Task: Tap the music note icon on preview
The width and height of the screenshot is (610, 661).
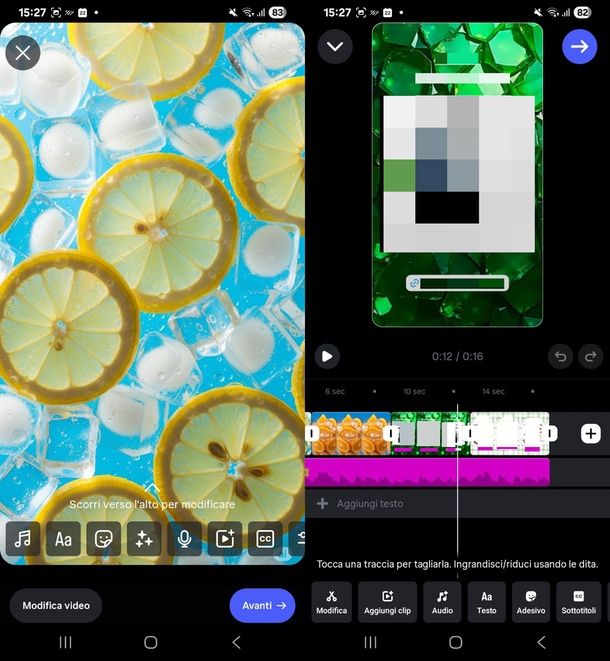Action: click(x=23, y=539)
